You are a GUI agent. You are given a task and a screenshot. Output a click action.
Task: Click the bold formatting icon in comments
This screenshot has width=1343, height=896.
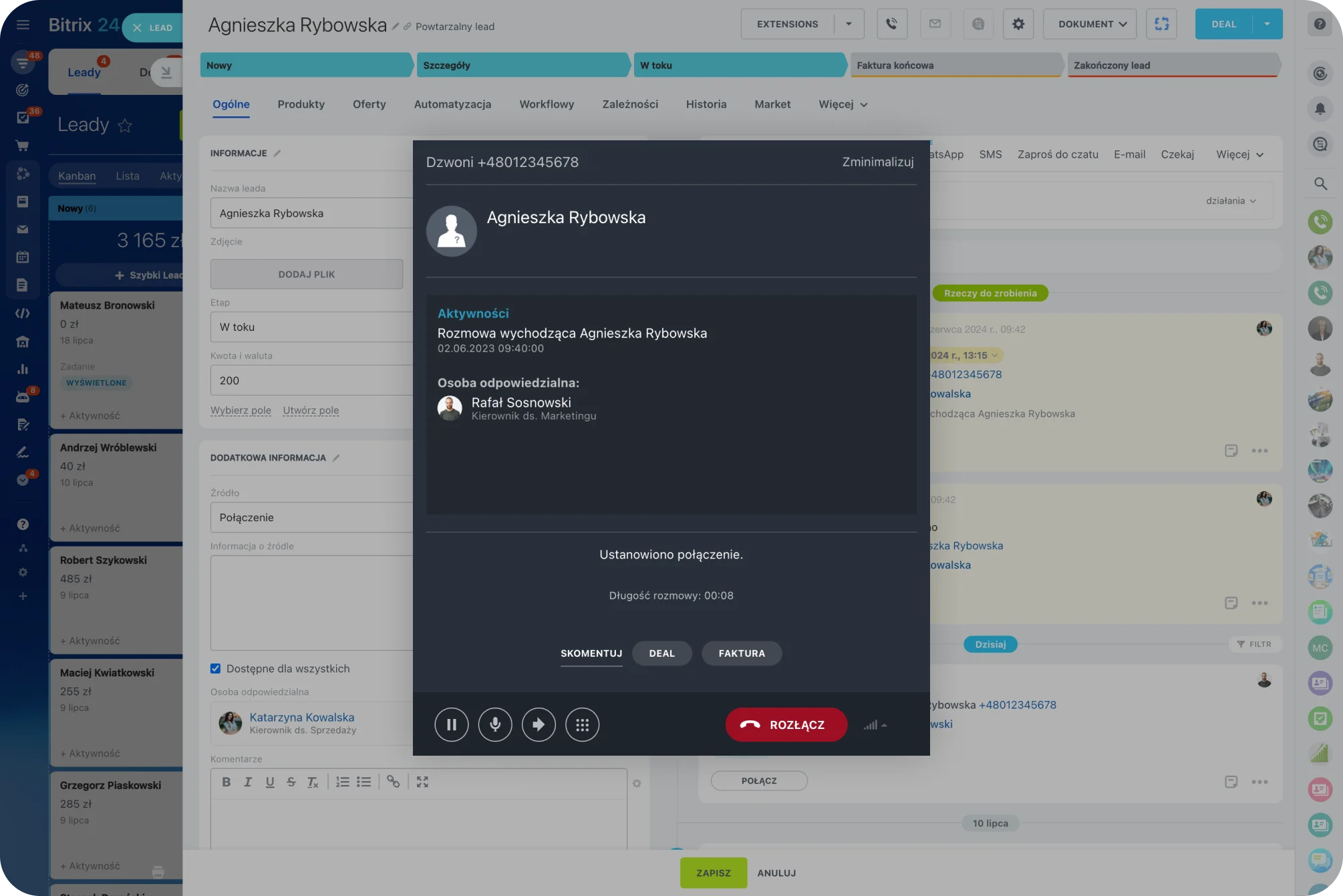tap(226, 782)
